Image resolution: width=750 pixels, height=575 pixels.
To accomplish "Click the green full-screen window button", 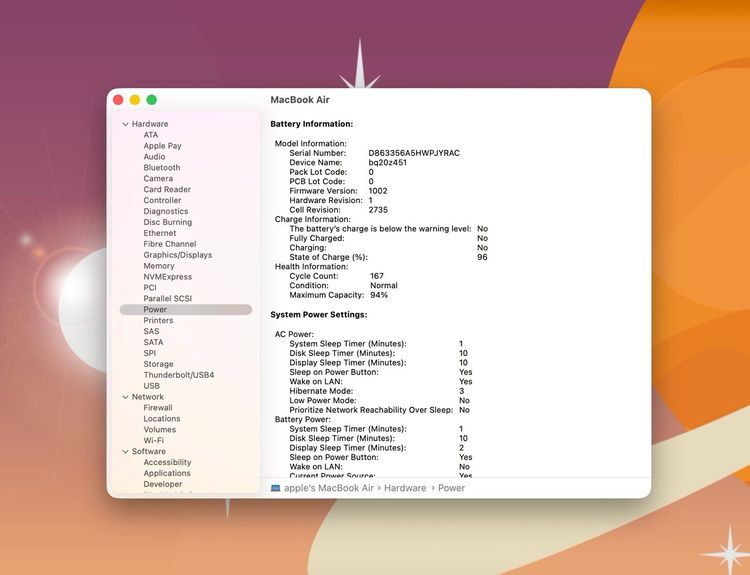I will pyautogui.click(x=152, y=100).
